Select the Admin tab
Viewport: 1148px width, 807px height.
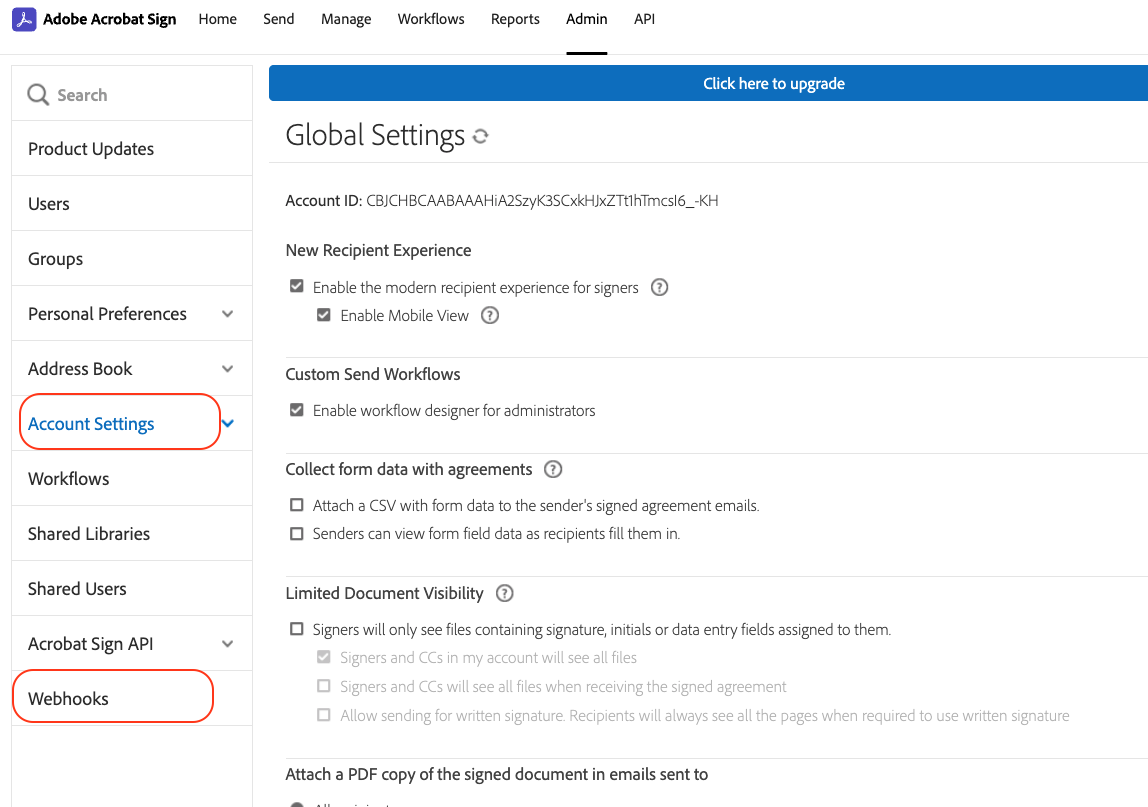click(586, 19)
